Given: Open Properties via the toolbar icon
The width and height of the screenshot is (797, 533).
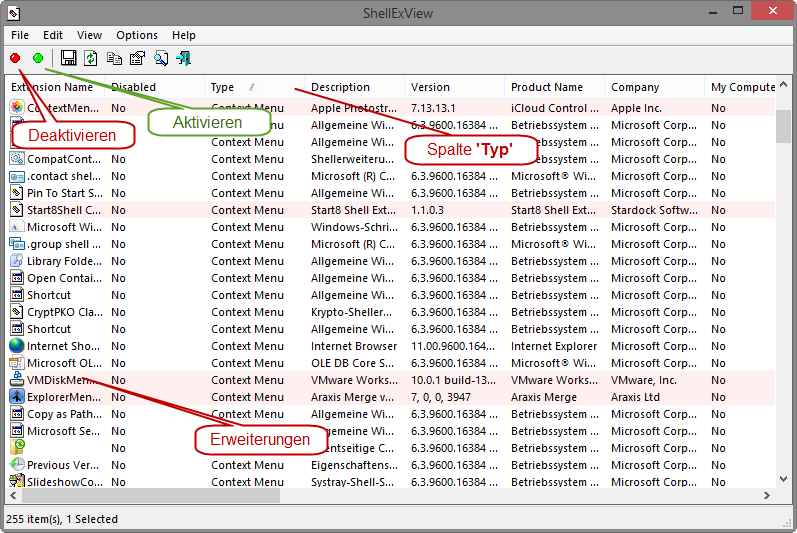Looking at the screenshot, I should click(137, 59).
